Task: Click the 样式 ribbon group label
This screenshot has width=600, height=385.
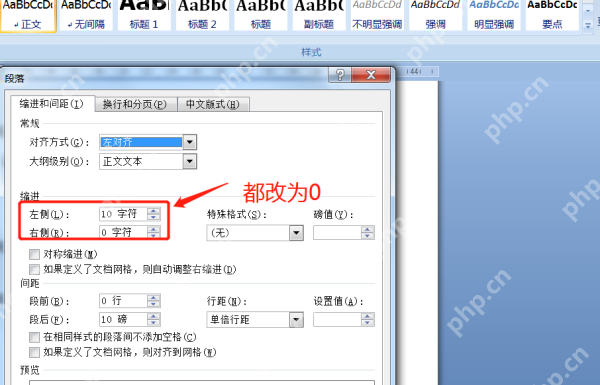Action: point(311,52)
